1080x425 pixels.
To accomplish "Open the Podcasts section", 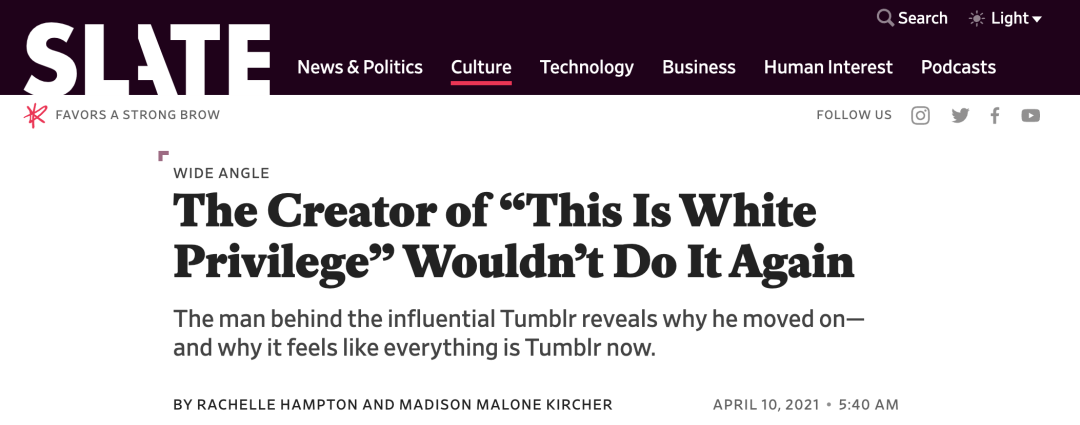I will point(958,67).
